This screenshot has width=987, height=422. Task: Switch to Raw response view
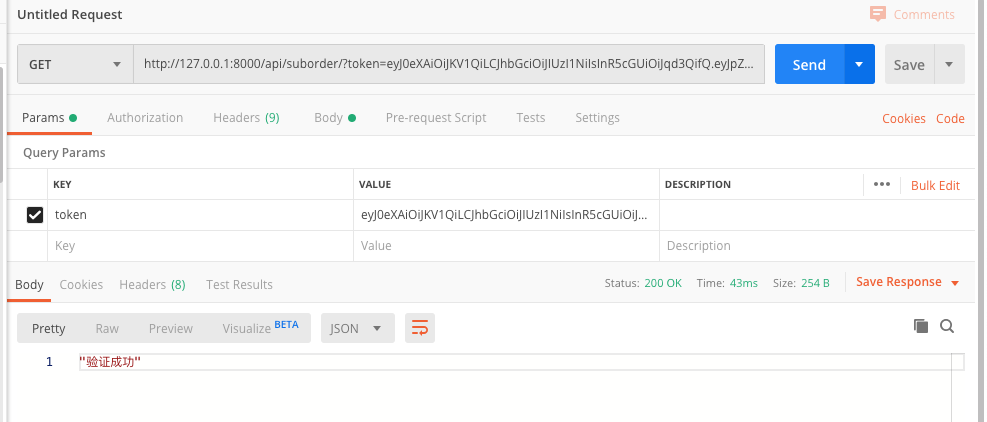[x=107, y=328]
